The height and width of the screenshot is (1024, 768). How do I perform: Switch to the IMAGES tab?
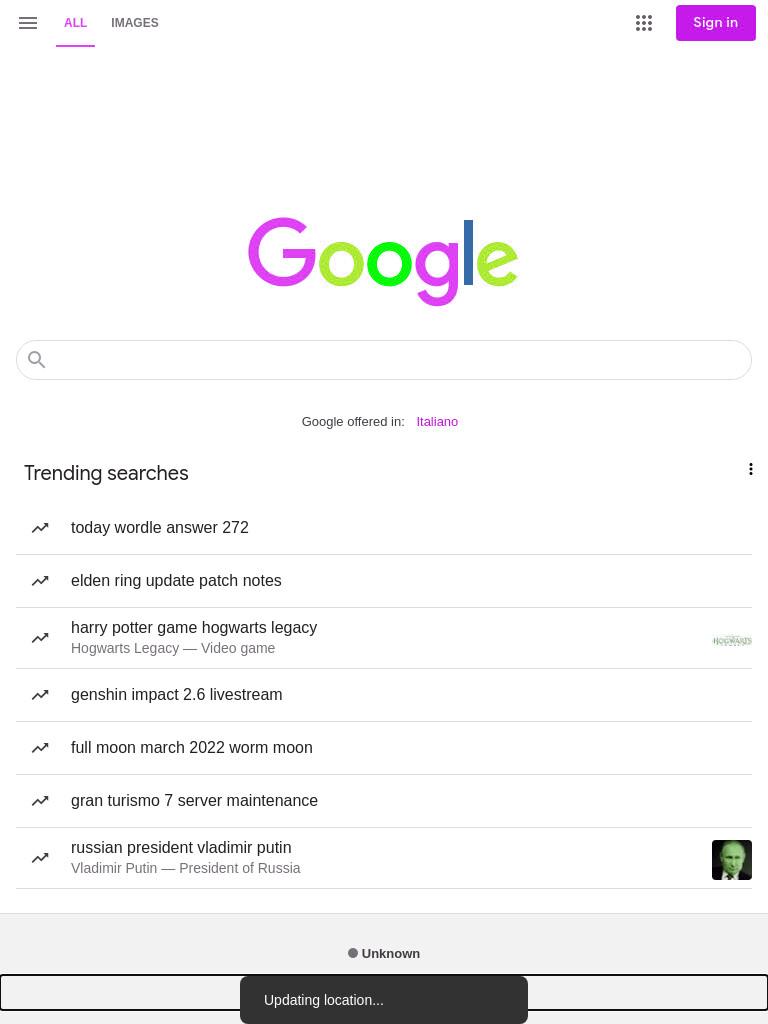click(x=135, y=23)
